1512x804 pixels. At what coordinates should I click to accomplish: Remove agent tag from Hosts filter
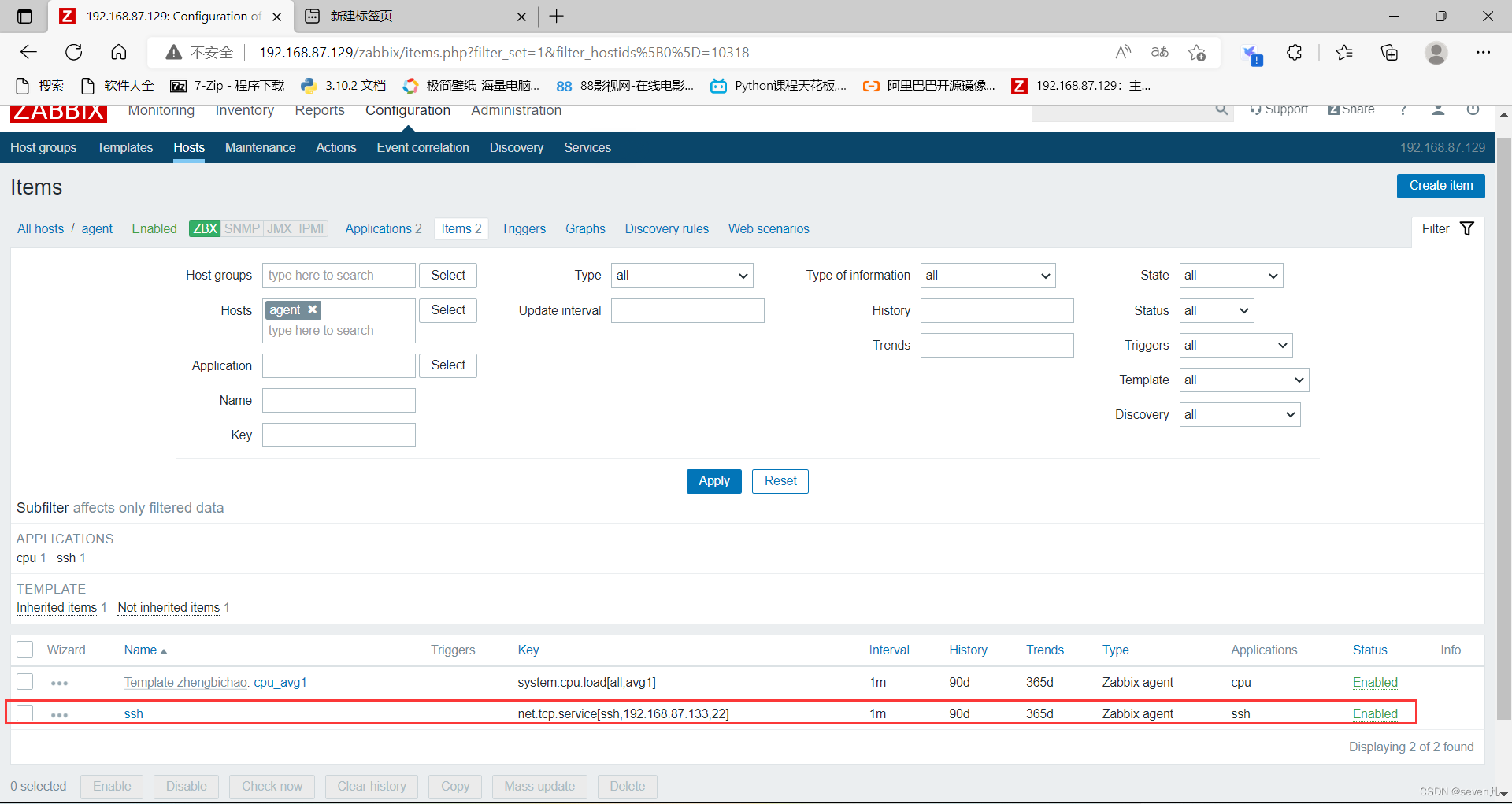pos(313,309)
